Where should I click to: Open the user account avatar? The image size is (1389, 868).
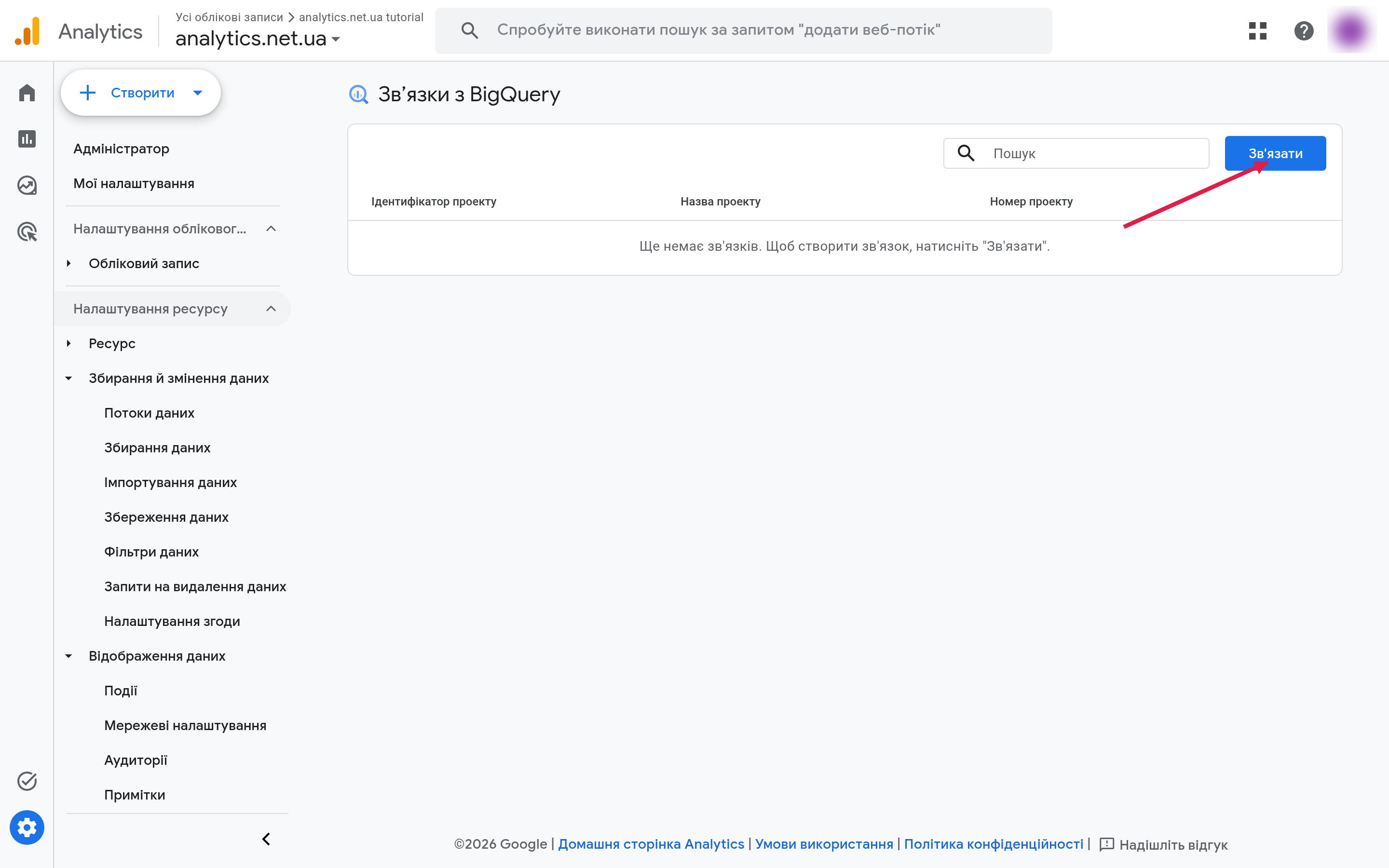(1351, 31)
